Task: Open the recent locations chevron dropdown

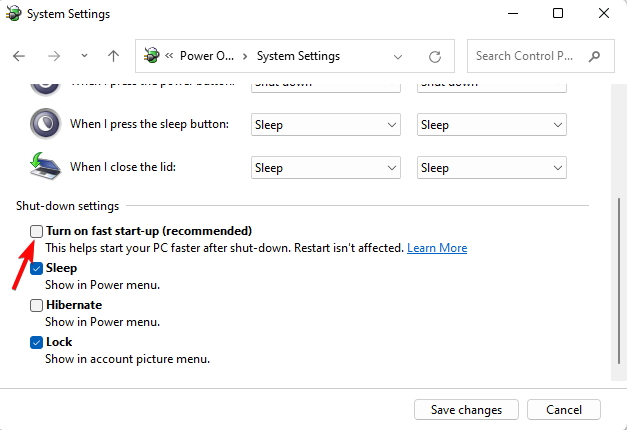Action: click(83, 56)
